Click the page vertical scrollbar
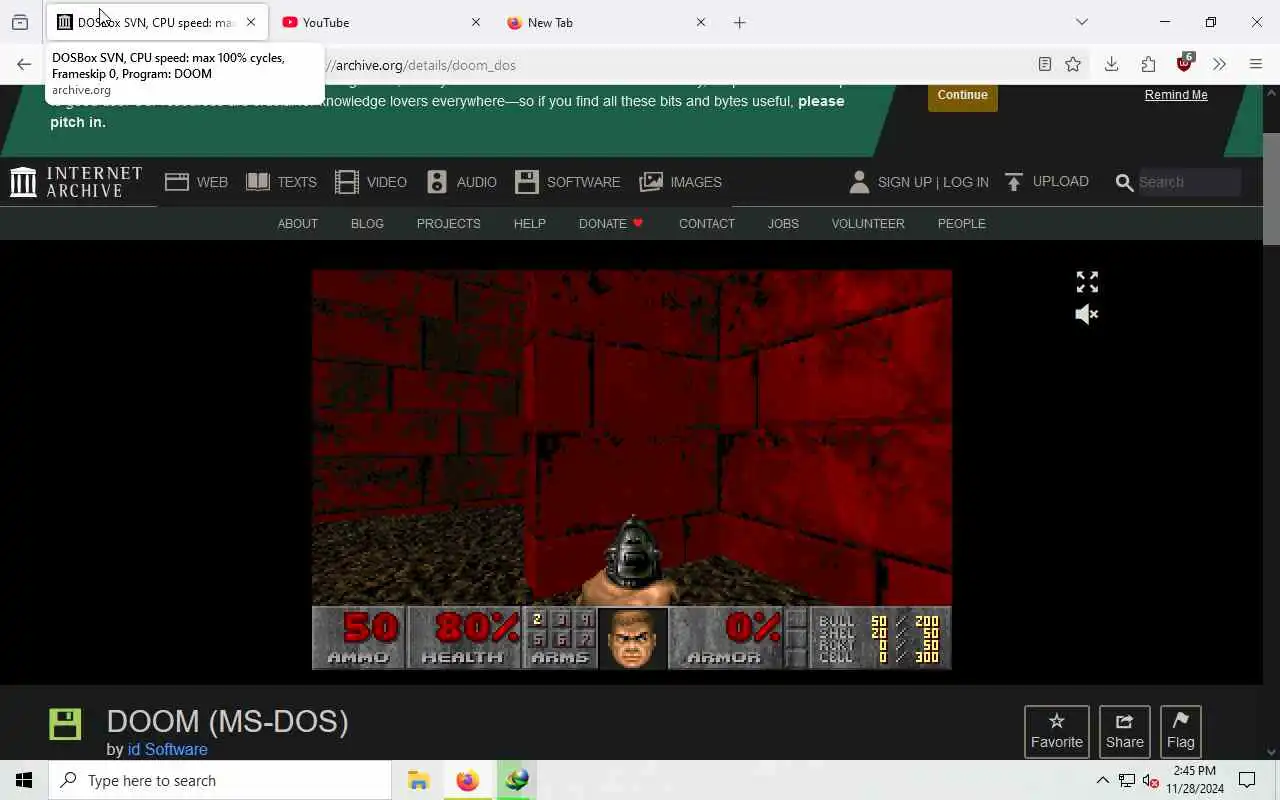This screenshot has height=800, width=1280. [1271, 188]
